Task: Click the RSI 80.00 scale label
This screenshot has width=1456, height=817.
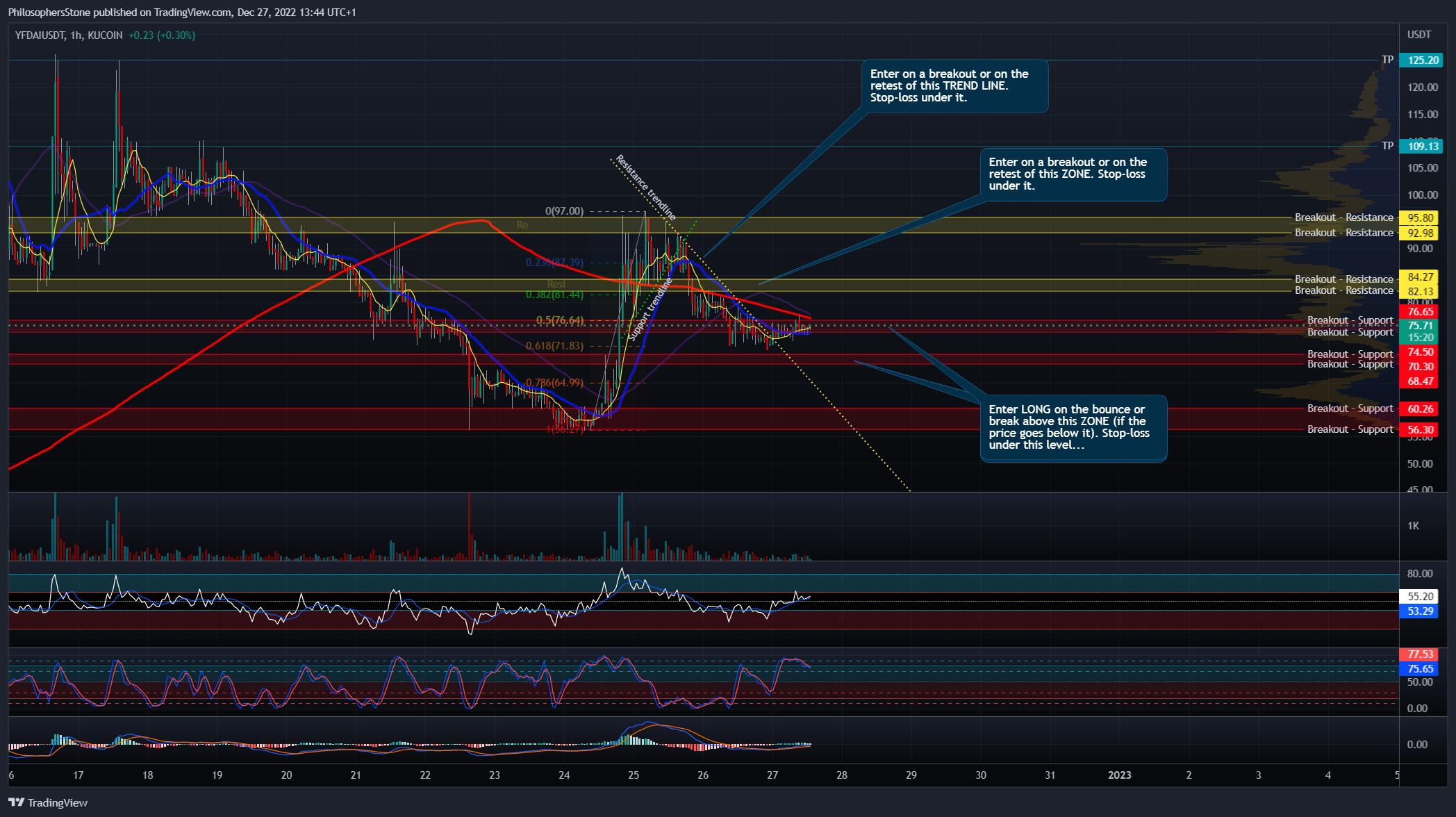Action: (x=1419, y=574)
